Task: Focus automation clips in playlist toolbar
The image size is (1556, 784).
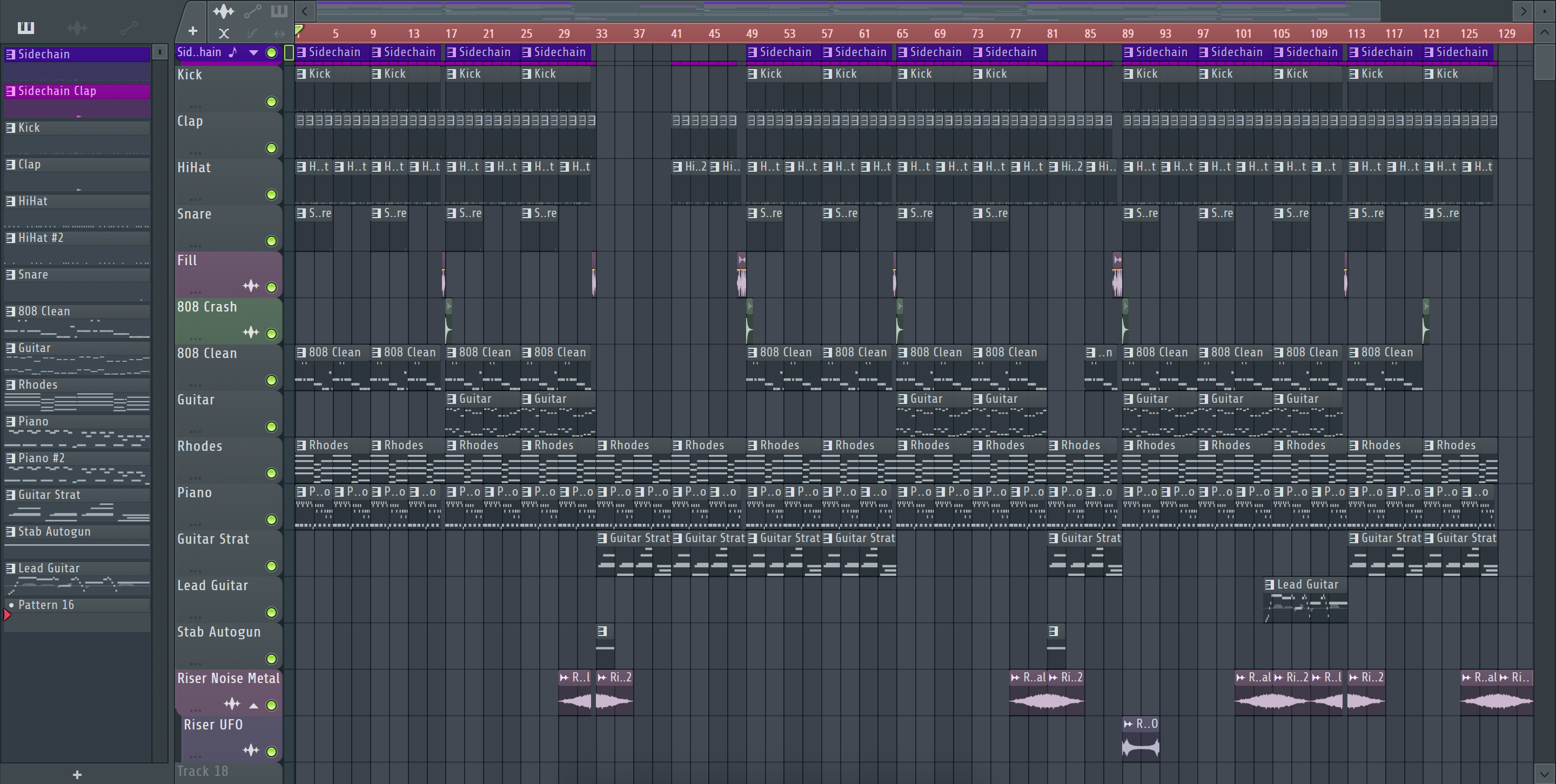Action: pos(252,11)
